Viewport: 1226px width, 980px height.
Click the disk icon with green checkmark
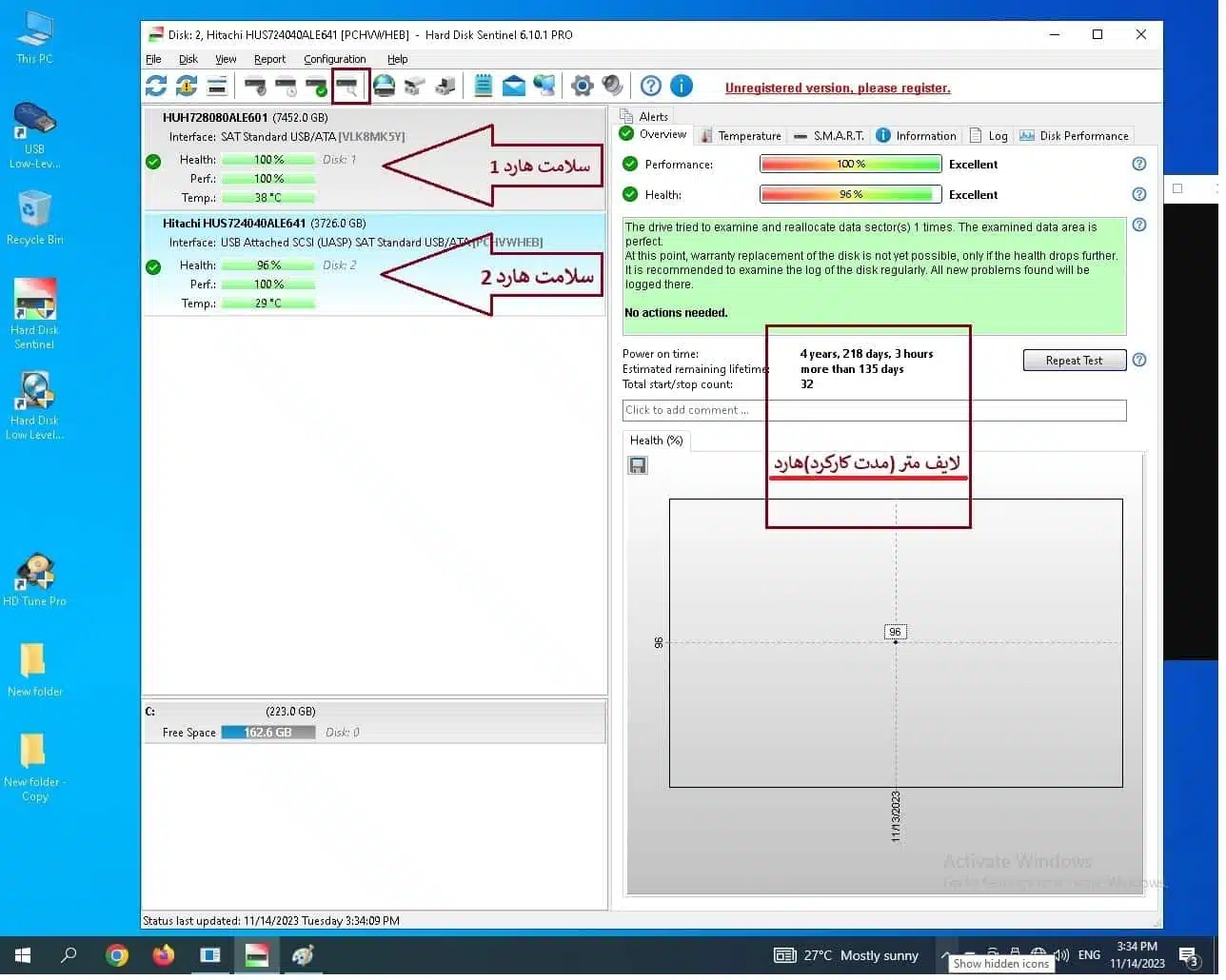317,87
